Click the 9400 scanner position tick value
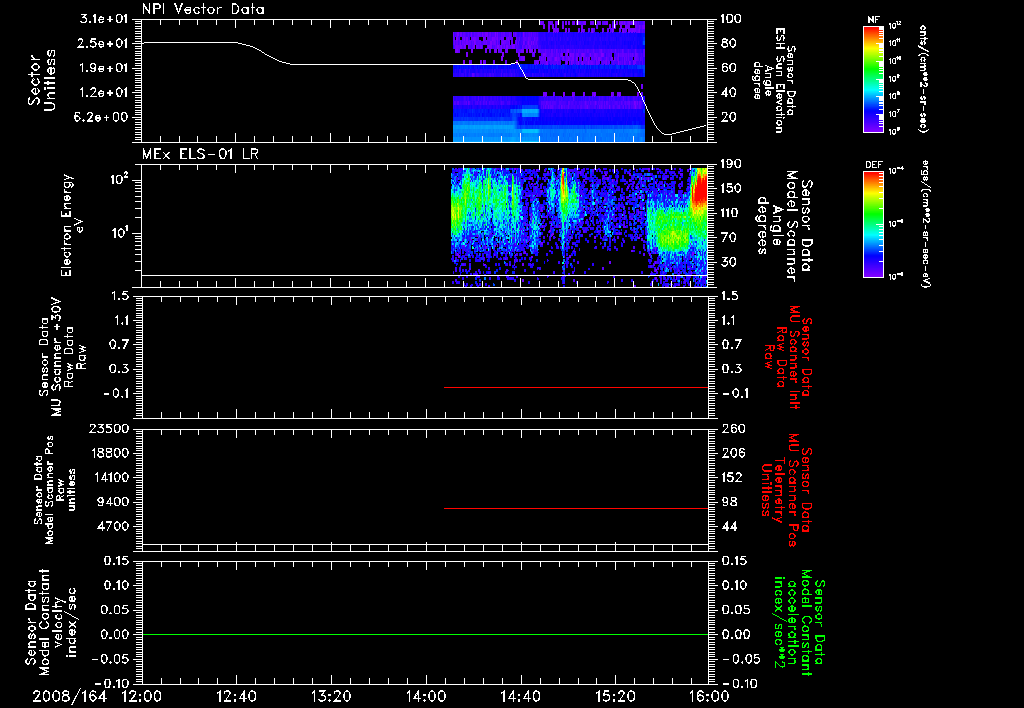The height and width of the screenshot is (708, 1024). tap(113, 502)
